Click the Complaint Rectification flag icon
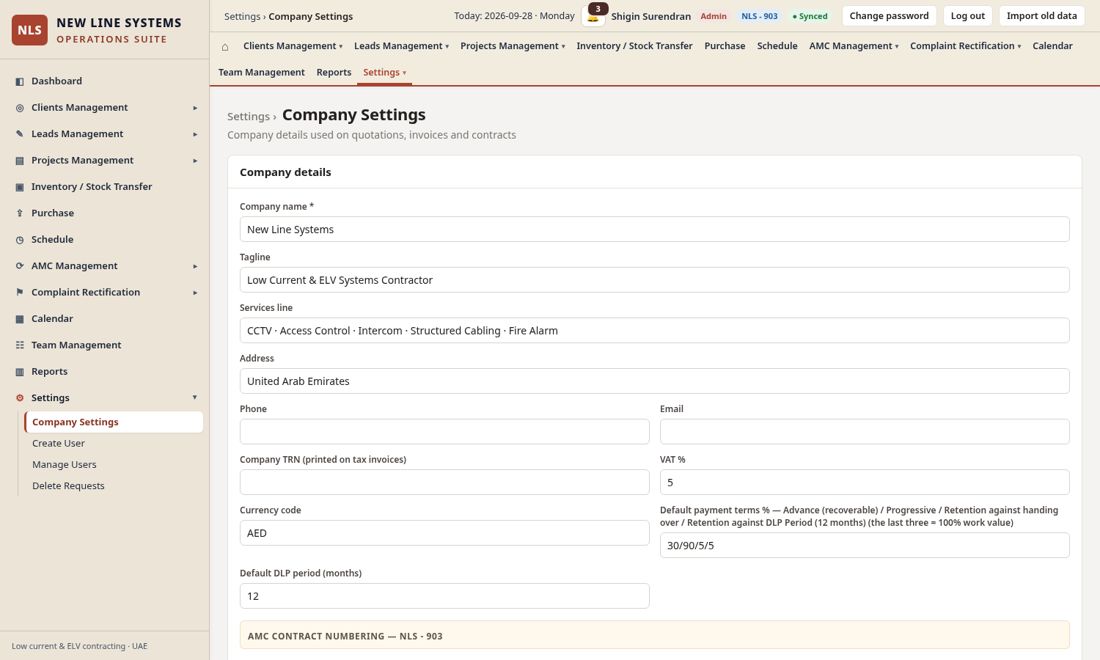 click(20, 292)
